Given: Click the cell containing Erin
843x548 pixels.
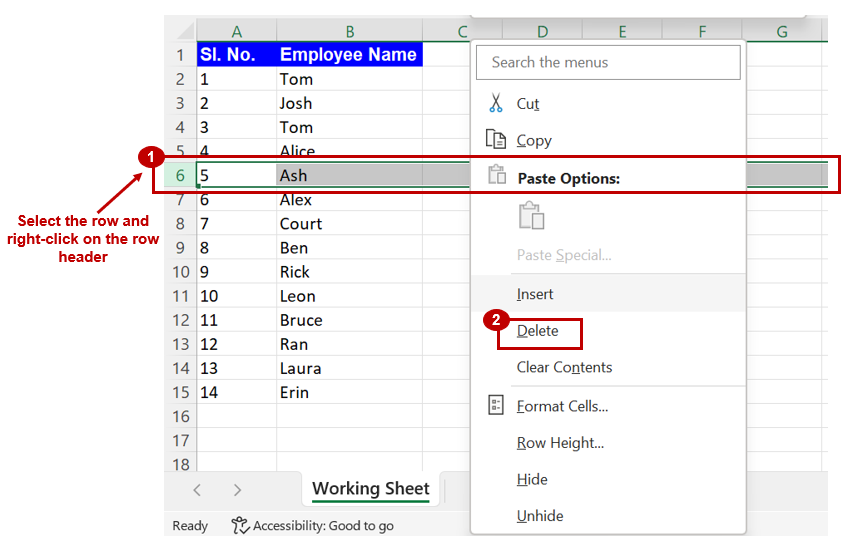Looking at the screenshot, I should pos(349,392).
